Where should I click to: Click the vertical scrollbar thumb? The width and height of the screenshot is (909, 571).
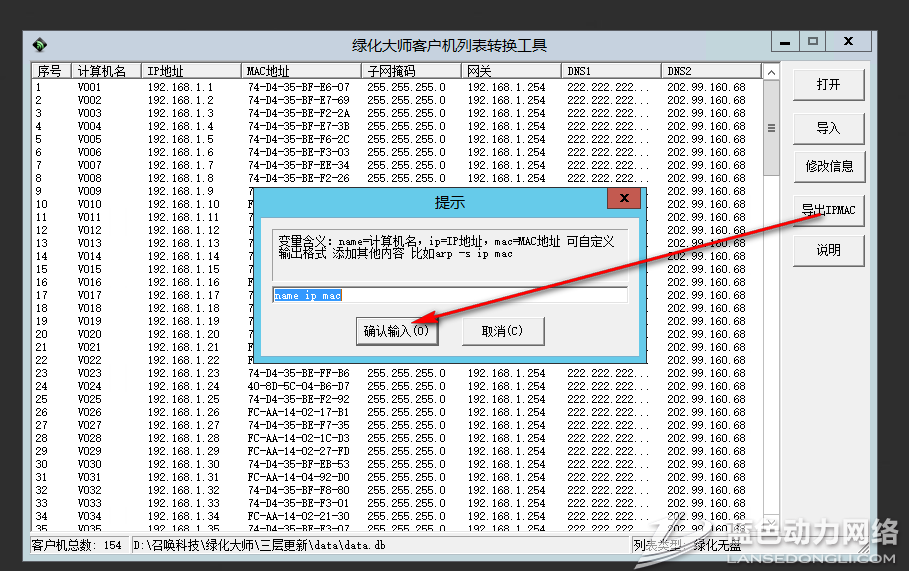coord(771,128)
